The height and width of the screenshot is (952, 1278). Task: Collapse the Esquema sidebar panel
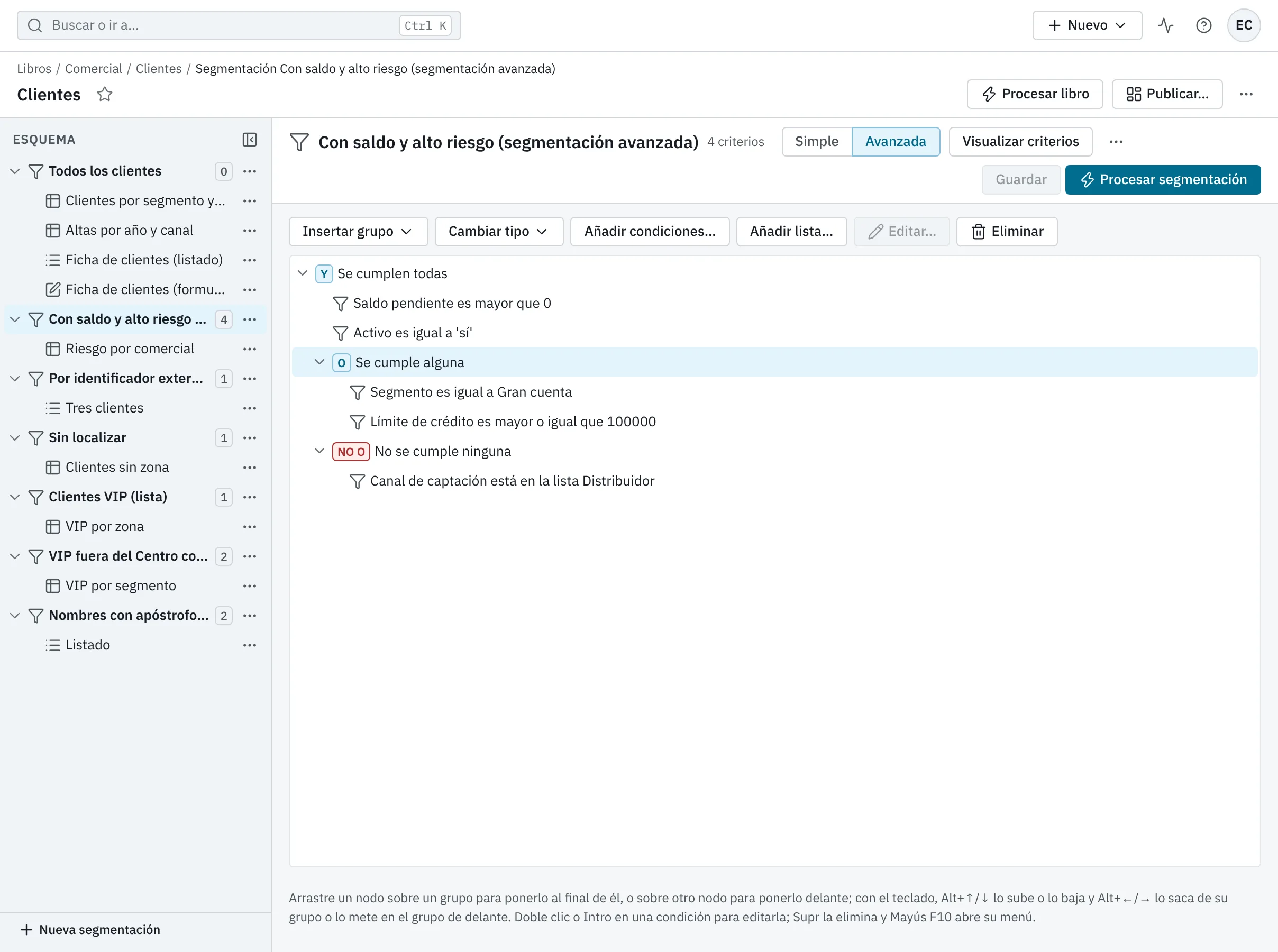pos(250,140)
